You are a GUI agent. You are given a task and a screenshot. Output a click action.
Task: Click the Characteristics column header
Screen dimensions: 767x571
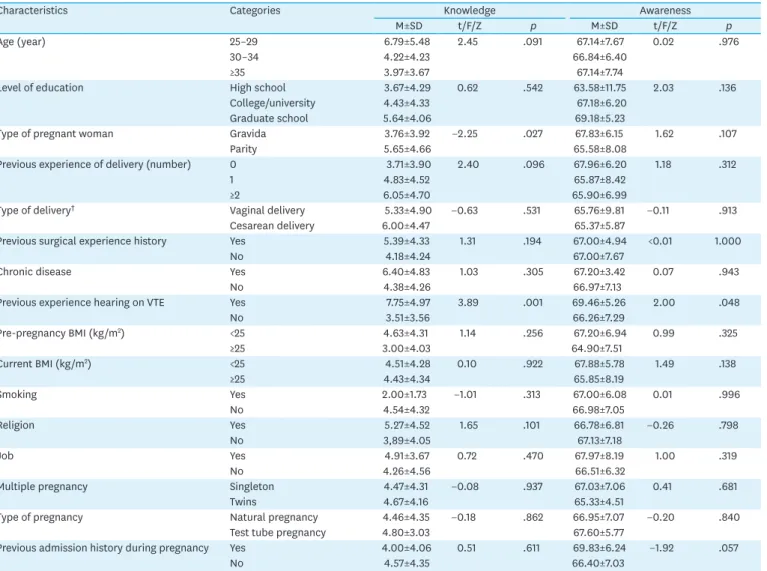tap(33, 10)
